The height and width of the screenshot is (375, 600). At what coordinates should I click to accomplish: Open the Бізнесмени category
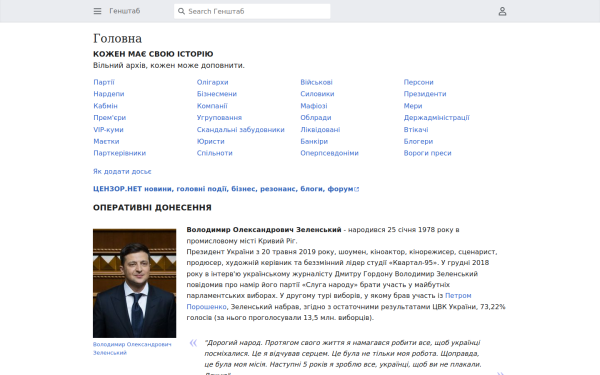pos(217,94)
